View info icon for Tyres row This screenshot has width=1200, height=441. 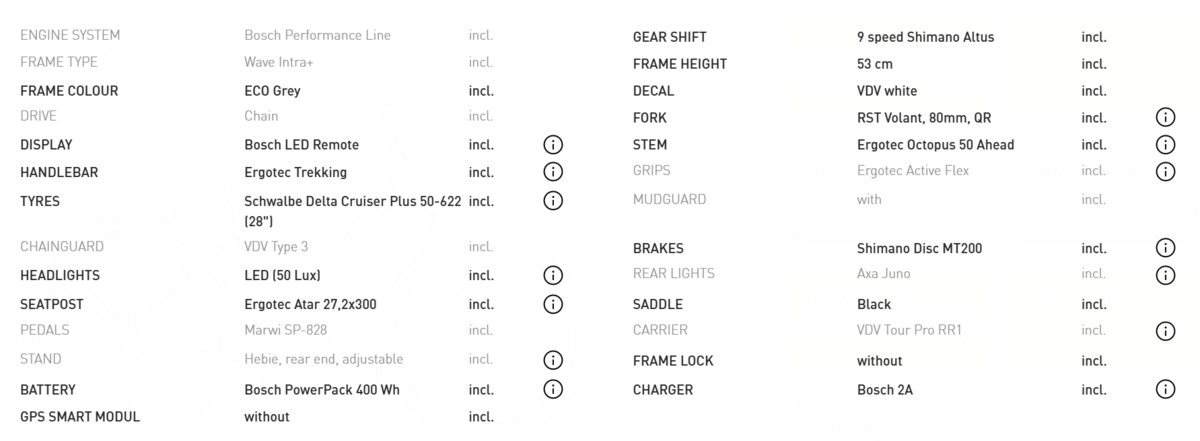(x=553, y=201)
